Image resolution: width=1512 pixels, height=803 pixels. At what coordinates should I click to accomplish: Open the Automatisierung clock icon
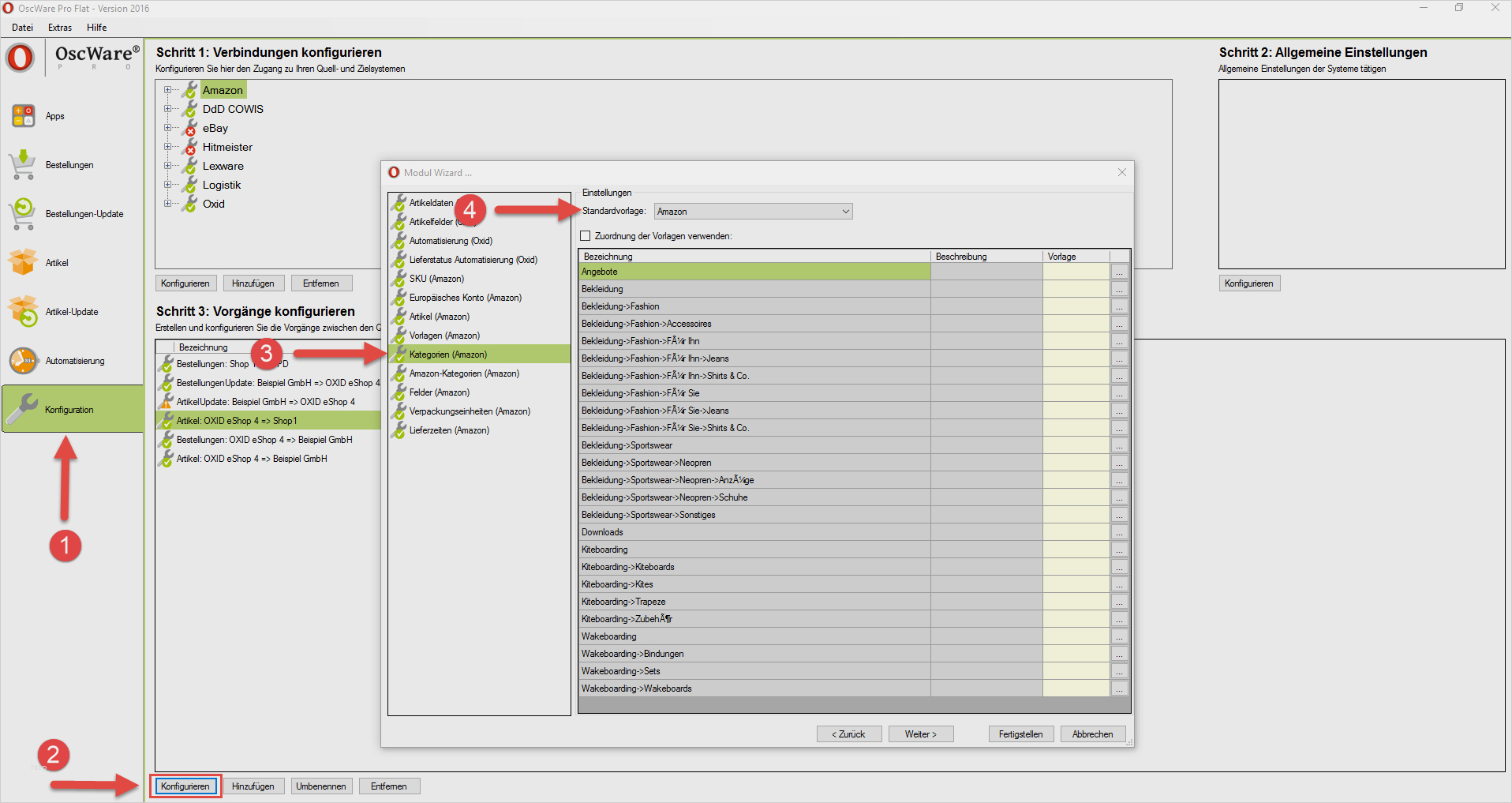[x=23, y=361]
